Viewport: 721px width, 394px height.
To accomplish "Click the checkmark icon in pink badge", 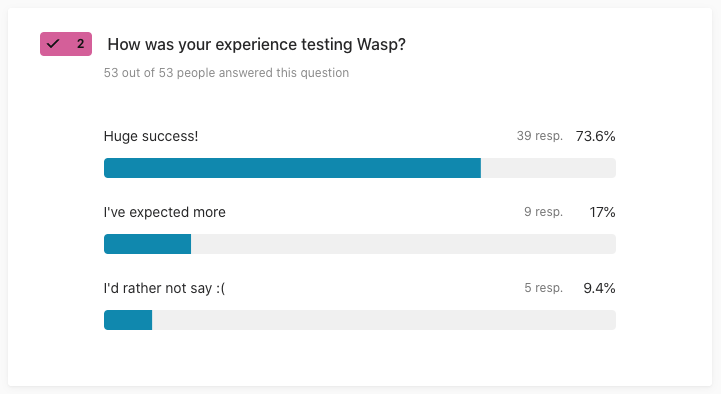I will point(53,44).
